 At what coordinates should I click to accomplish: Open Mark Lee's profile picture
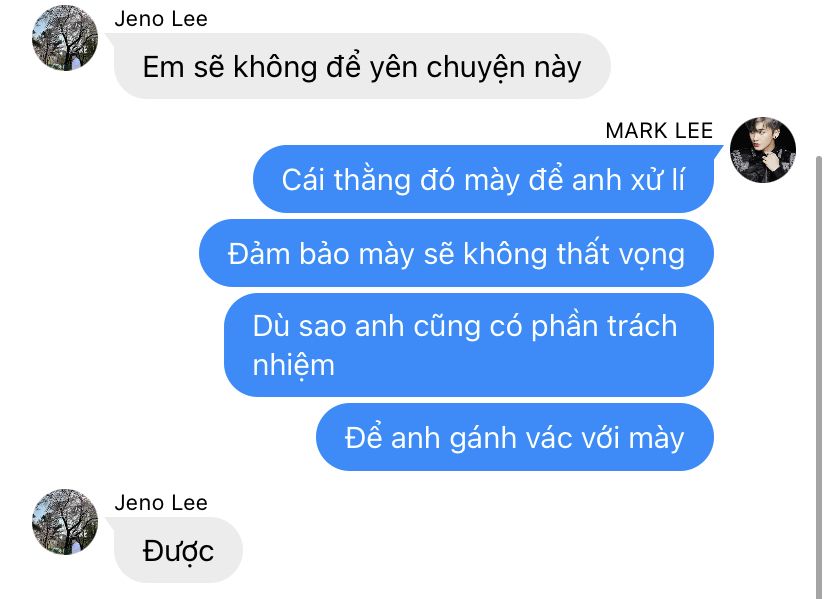(763, 150)
